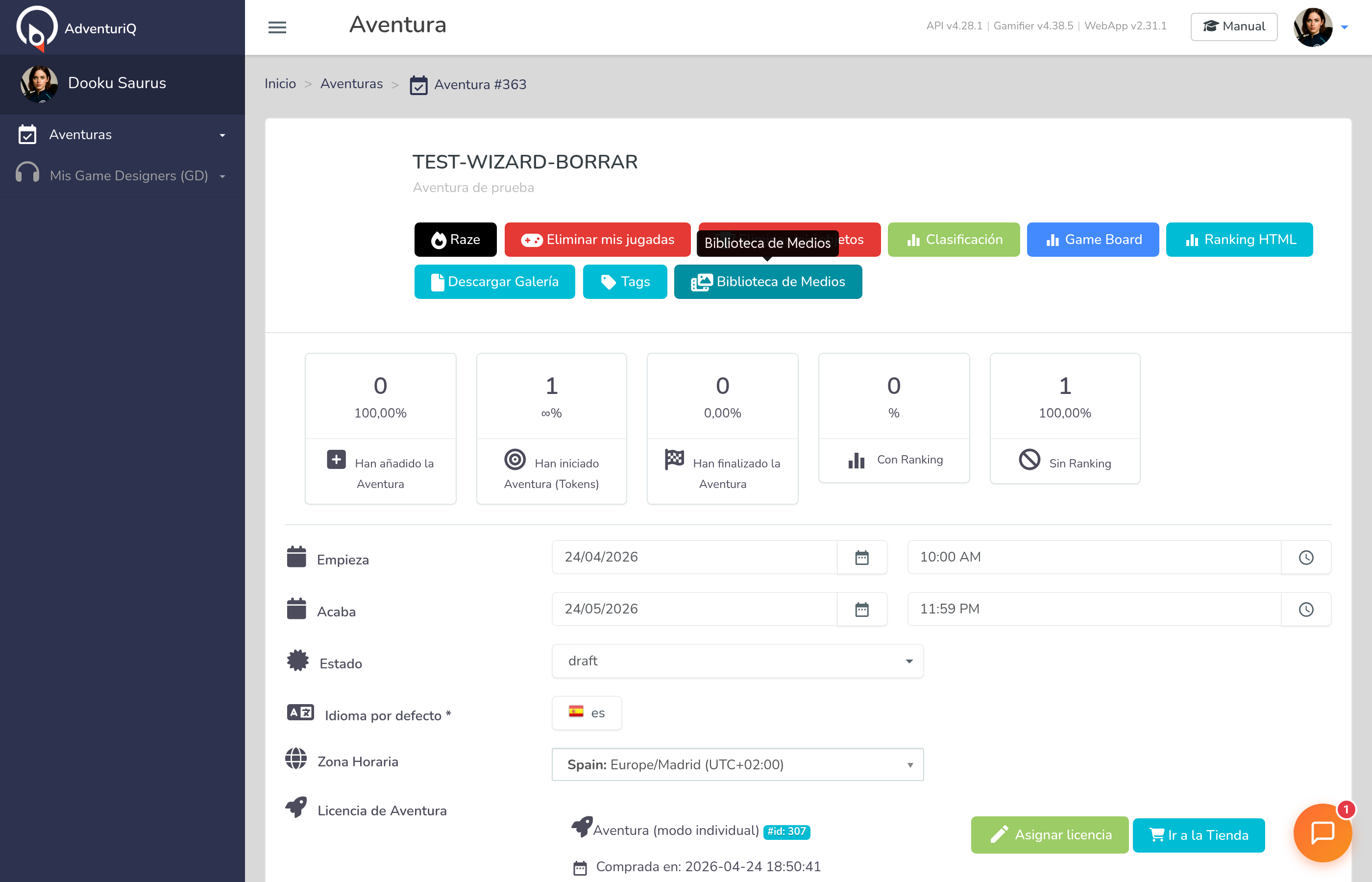The image size is (1372, 882).
Task: Click the bar chart icon beside Con Ranking
Action: click(856, 460)
